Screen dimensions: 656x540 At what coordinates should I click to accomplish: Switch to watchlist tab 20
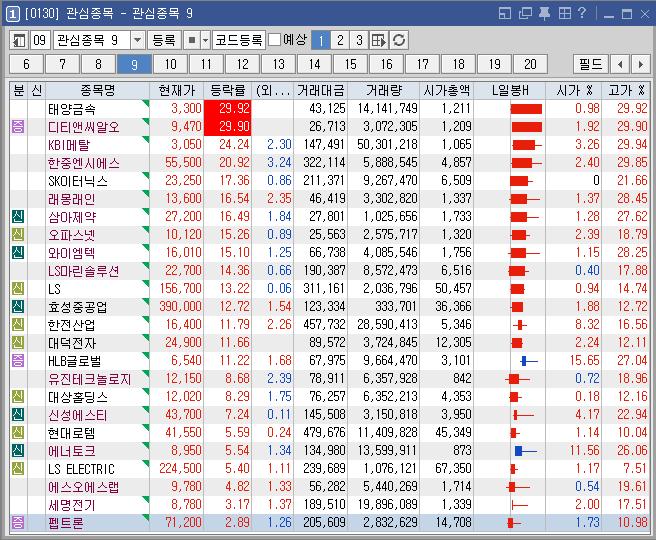click(x=530, y=64)
